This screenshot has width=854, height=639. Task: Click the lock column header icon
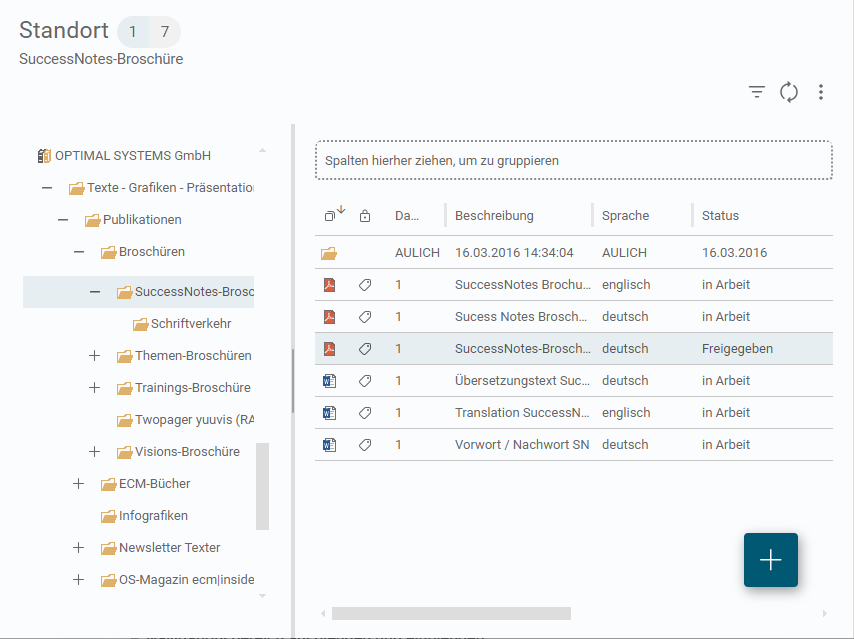coord(365,216)
